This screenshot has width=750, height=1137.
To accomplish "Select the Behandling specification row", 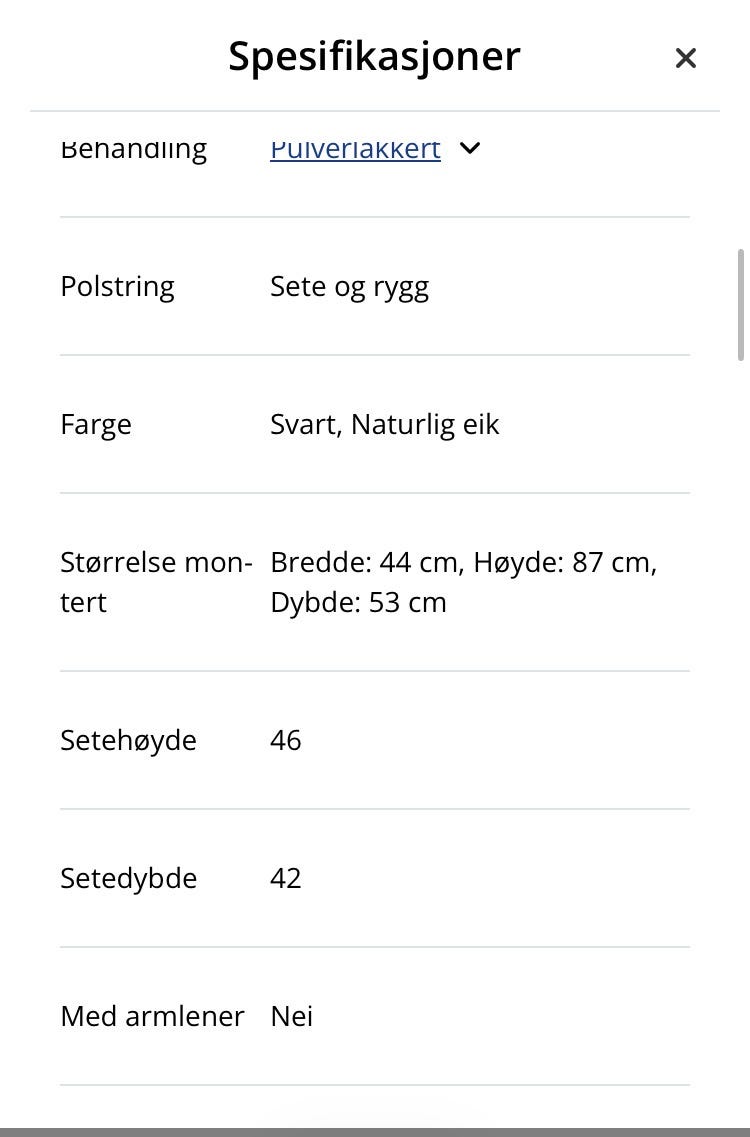I will coord(134,147).
